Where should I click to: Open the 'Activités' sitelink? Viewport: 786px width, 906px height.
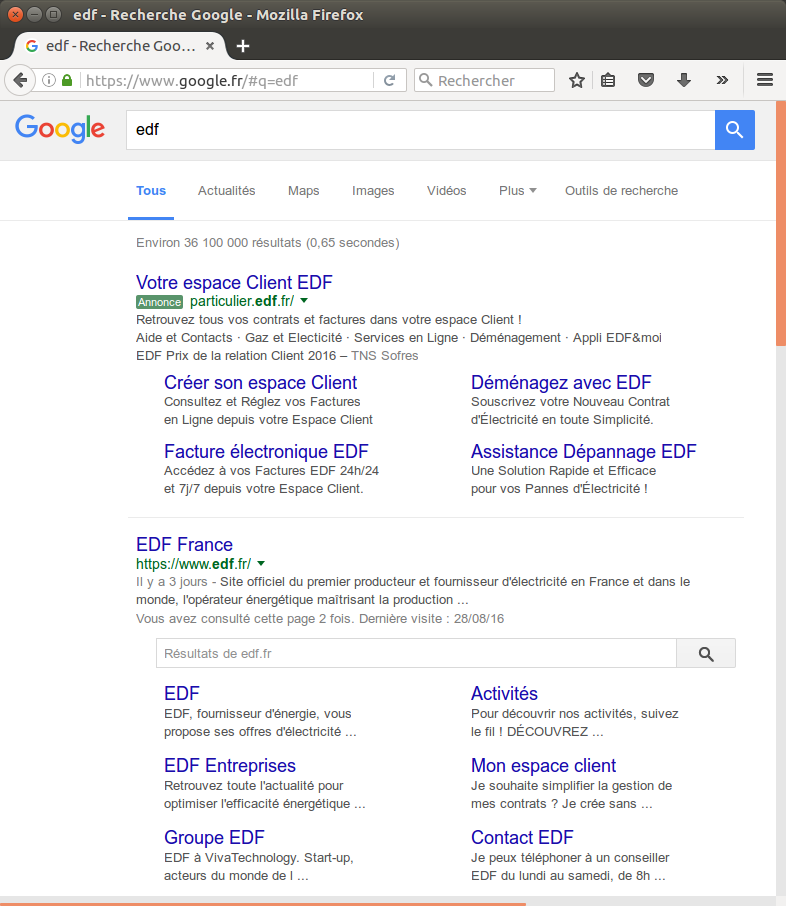point(504,693)
